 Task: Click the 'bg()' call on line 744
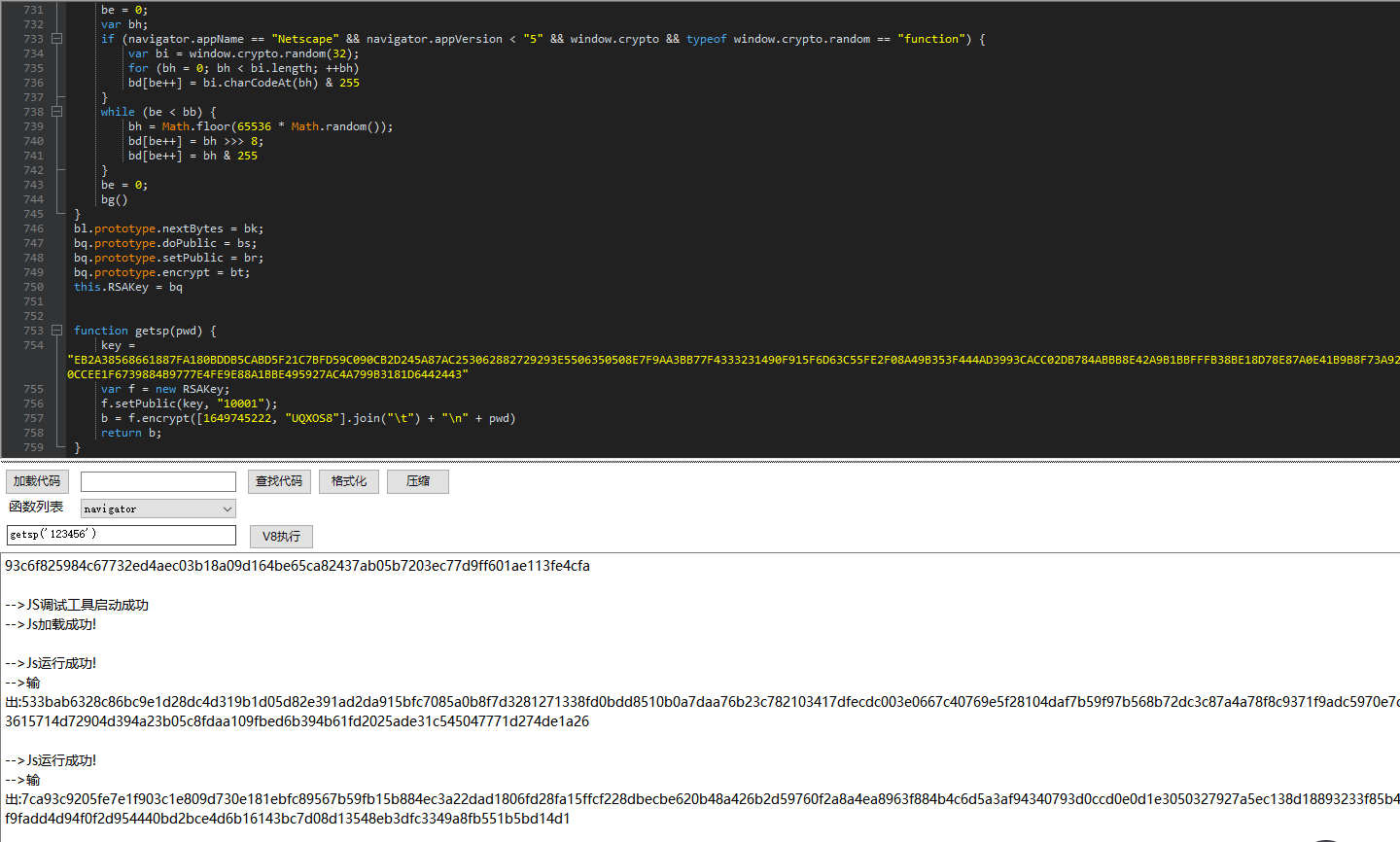click(115, 199)
